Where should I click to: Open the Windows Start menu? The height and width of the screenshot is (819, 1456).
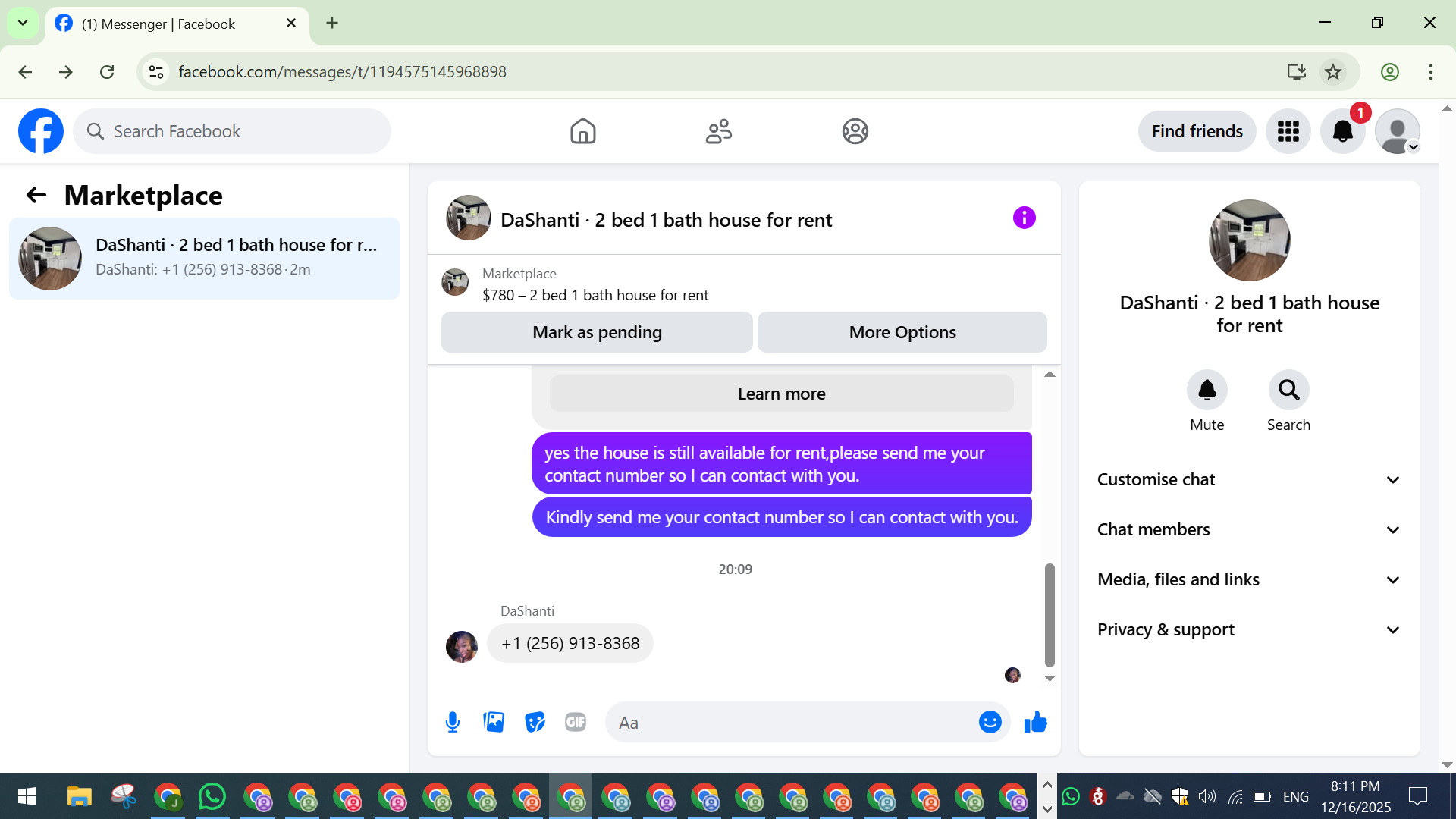[x=27, y=796]
